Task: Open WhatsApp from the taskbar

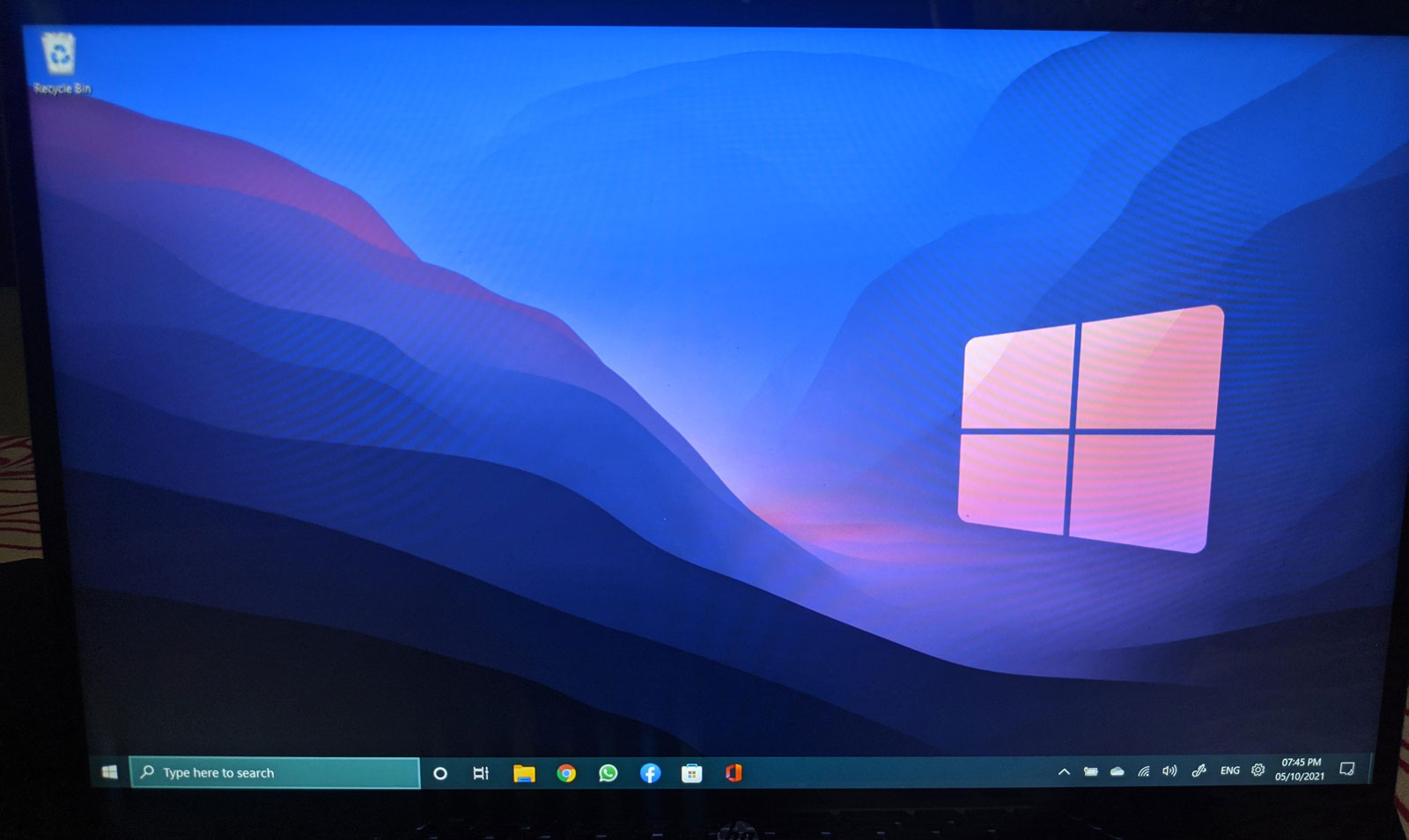Action: [608, 773]
